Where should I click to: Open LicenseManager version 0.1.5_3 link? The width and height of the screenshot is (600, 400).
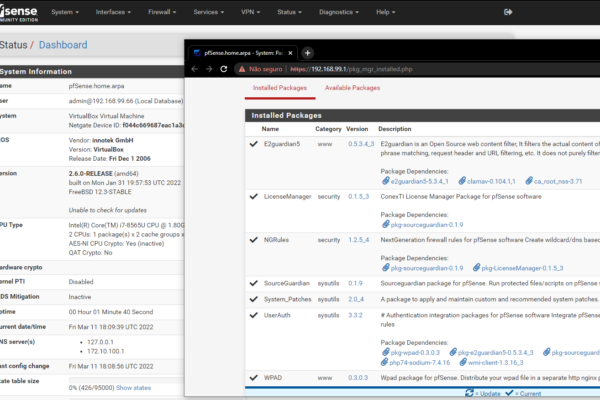click(x=359, y=196)
